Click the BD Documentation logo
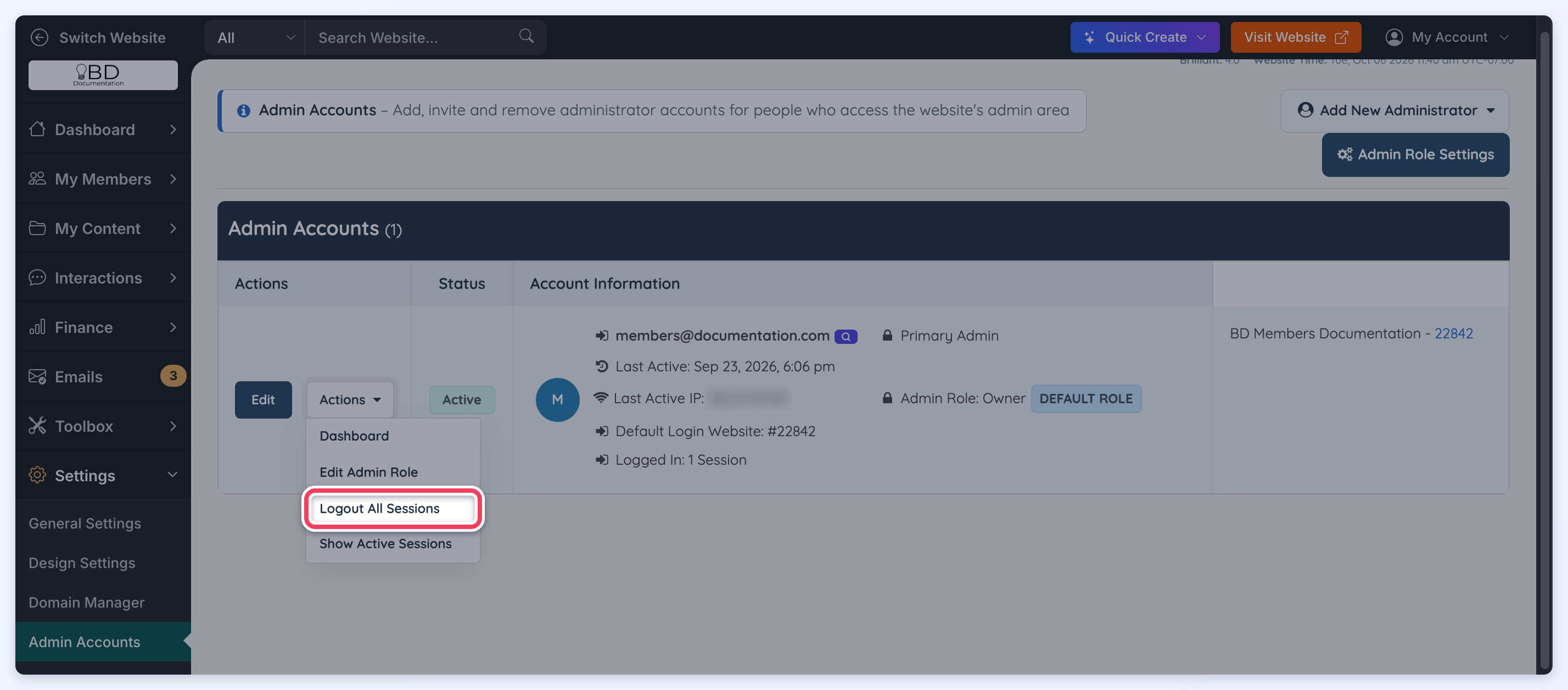This screenshot has width=1568, height=690. coord(103,75)
